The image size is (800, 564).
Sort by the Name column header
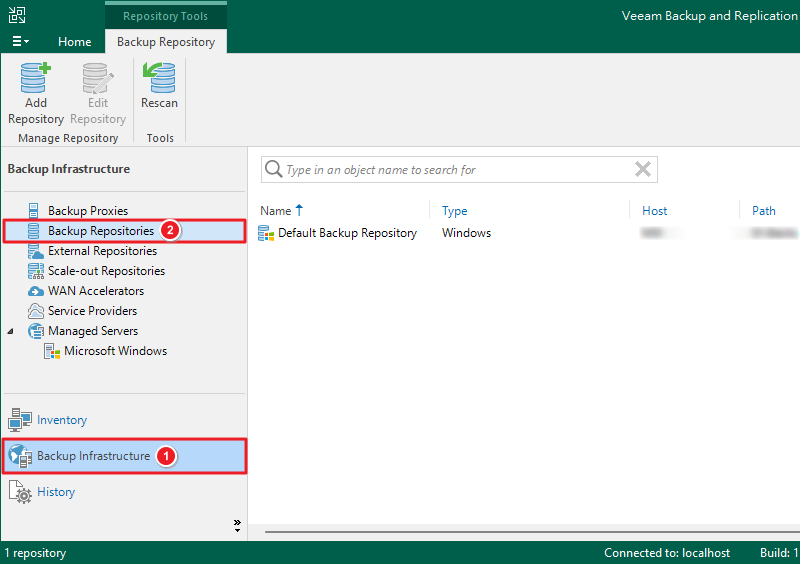[276, 211]
